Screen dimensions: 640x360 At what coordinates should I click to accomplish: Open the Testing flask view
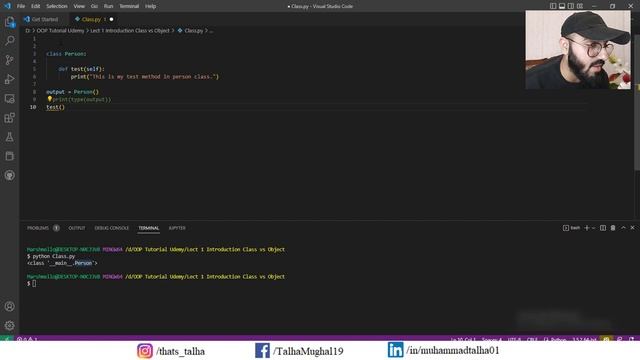[x=9, y=137]
